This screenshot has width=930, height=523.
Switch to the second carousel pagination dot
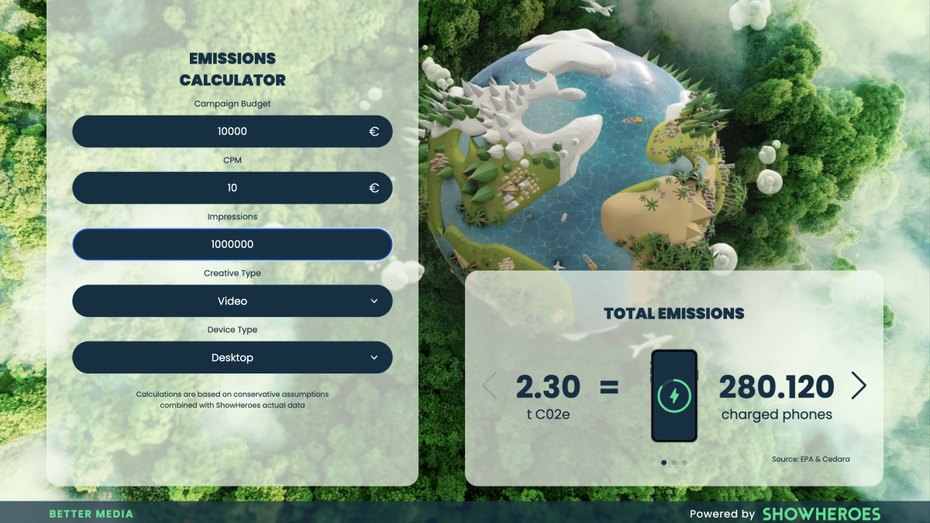(x=674, y=462)
